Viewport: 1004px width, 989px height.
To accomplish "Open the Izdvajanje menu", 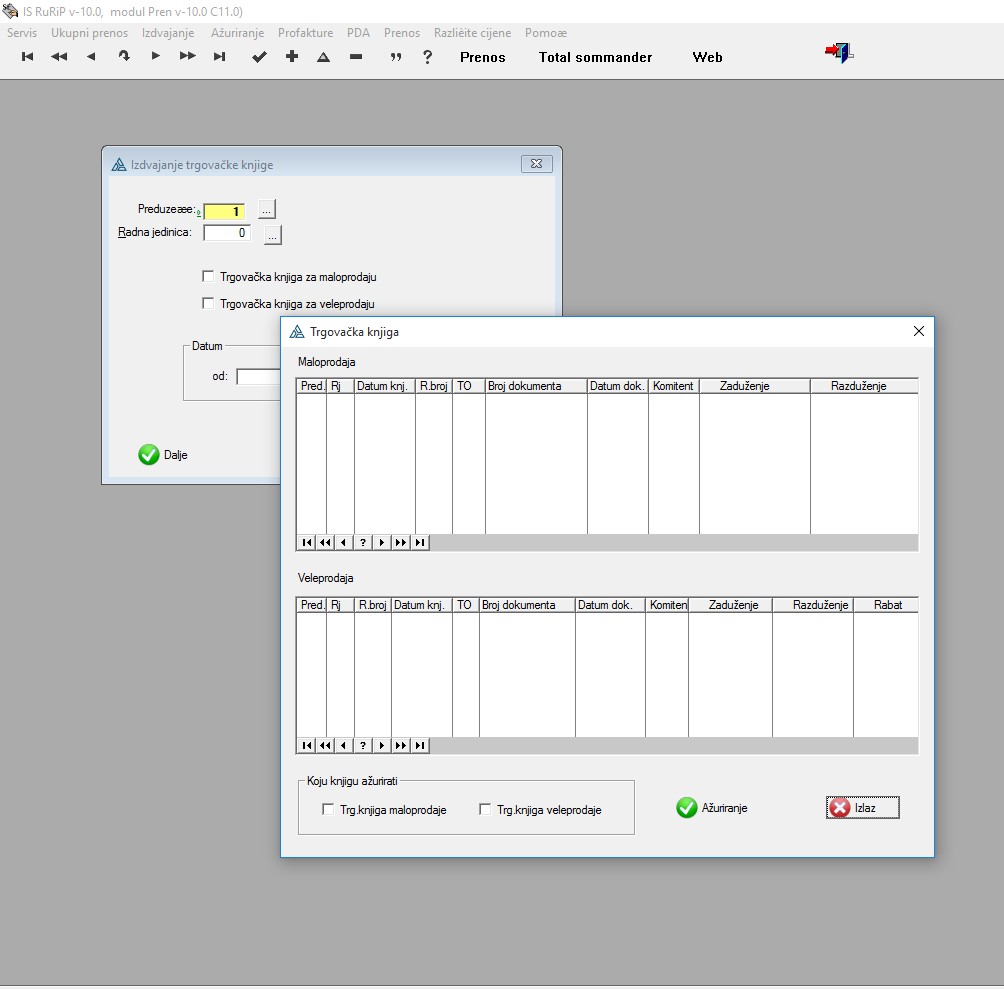I will 169,33.
